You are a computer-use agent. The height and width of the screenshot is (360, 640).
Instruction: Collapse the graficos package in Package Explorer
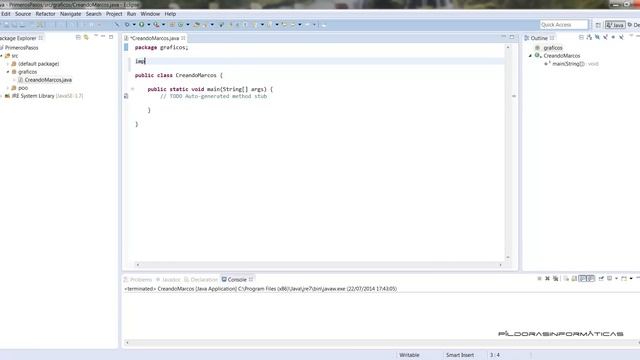coord(7,72)
